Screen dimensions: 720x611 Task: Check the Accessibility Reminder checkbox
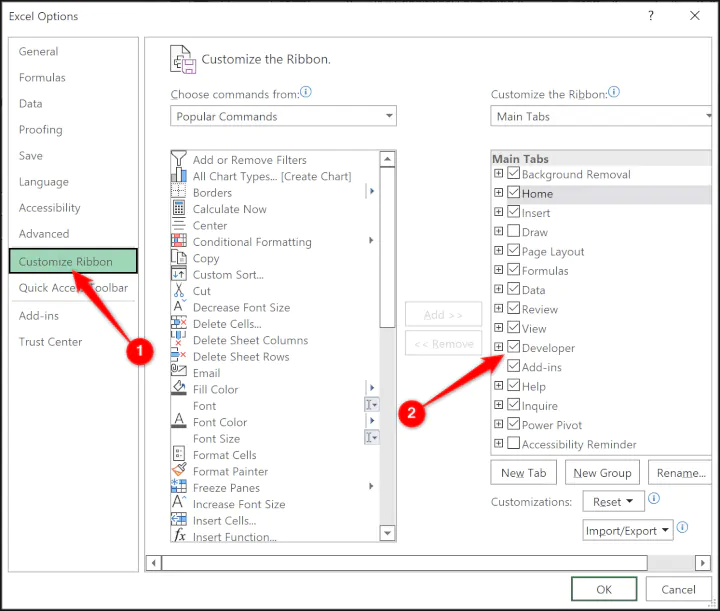click(x=514, y=443)
